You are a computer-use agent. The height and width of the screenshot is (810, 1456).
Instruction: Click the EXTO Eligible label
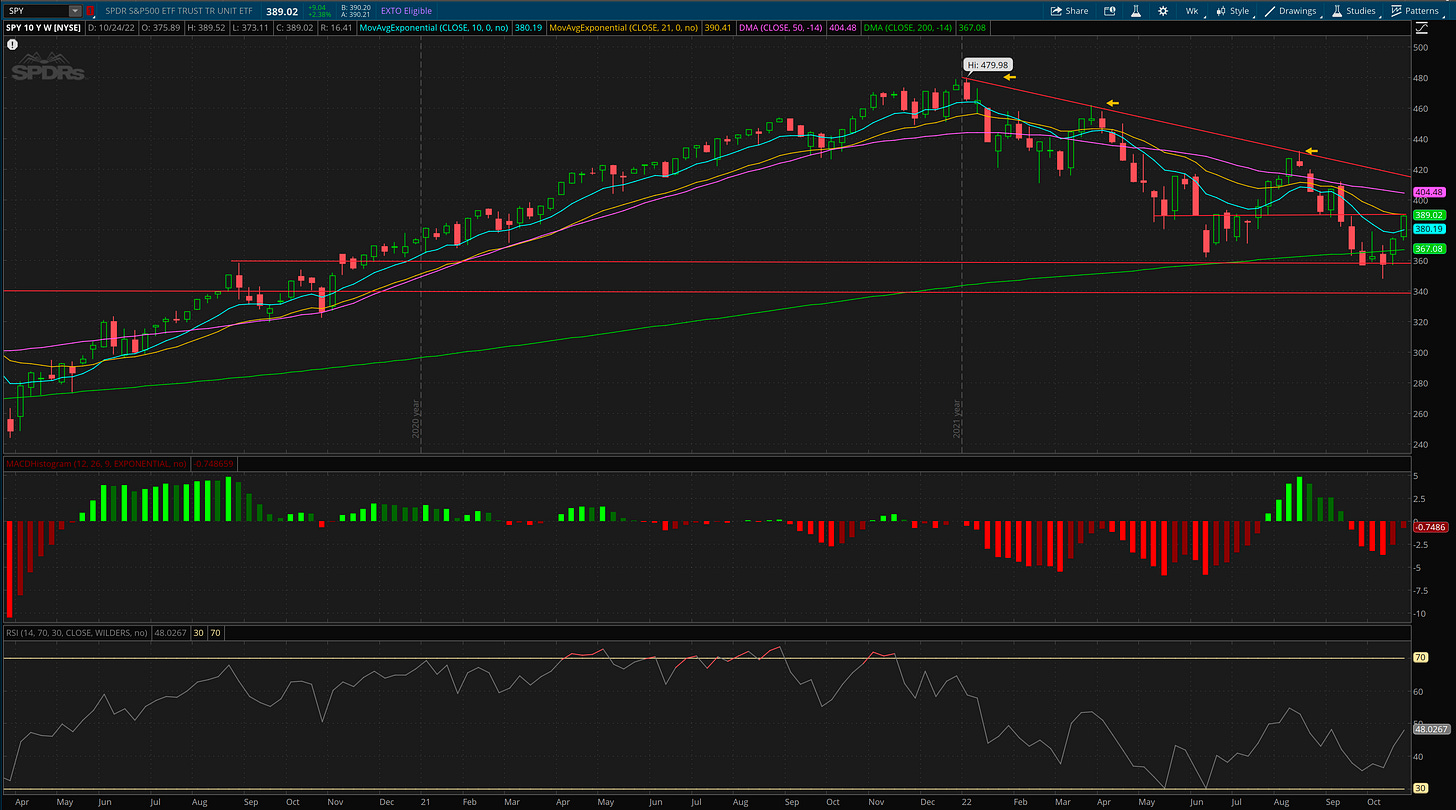[x=406, y=11]
